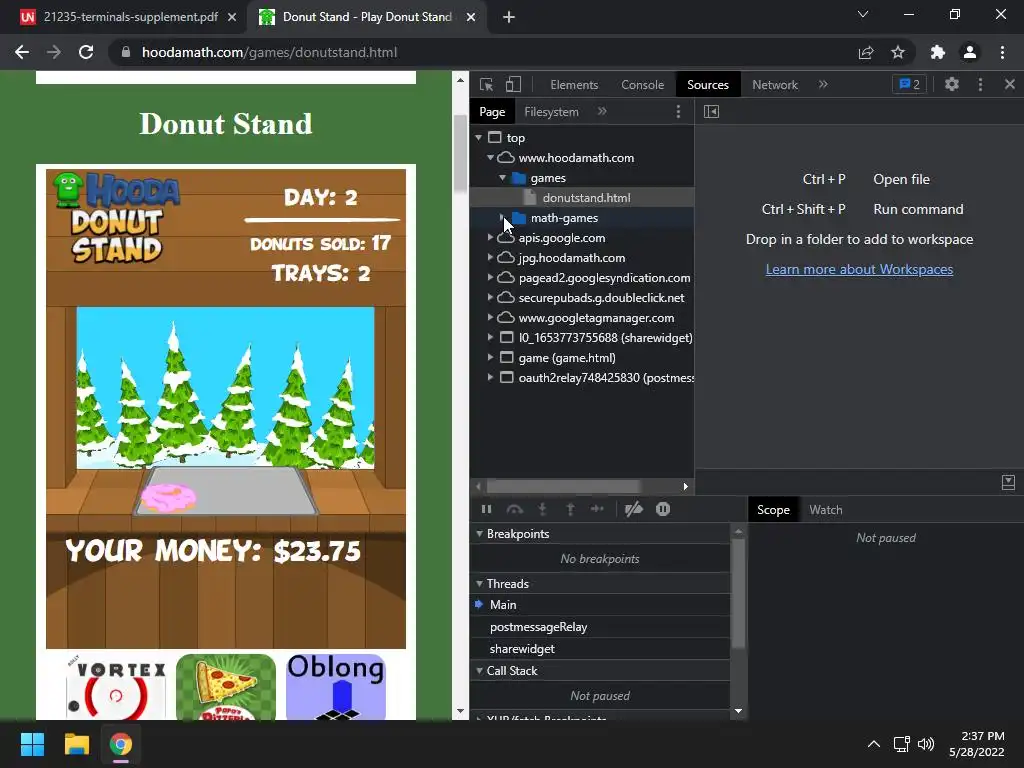Image resolution: width=1024 pixels, height=768 pixels.
Task: Collapse the top frame tree node
Action: (x=479, y=138)
